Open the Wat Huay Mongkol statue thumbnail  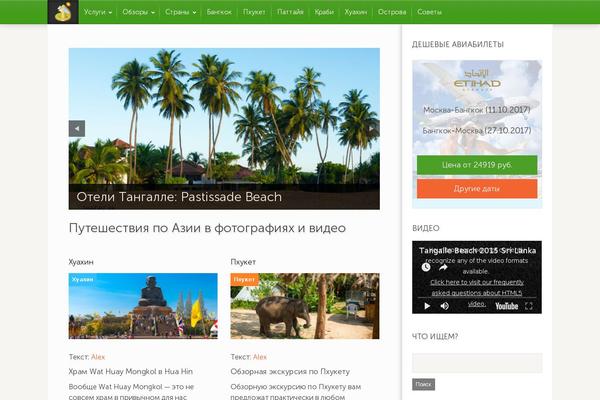click(x=143, y=306)
